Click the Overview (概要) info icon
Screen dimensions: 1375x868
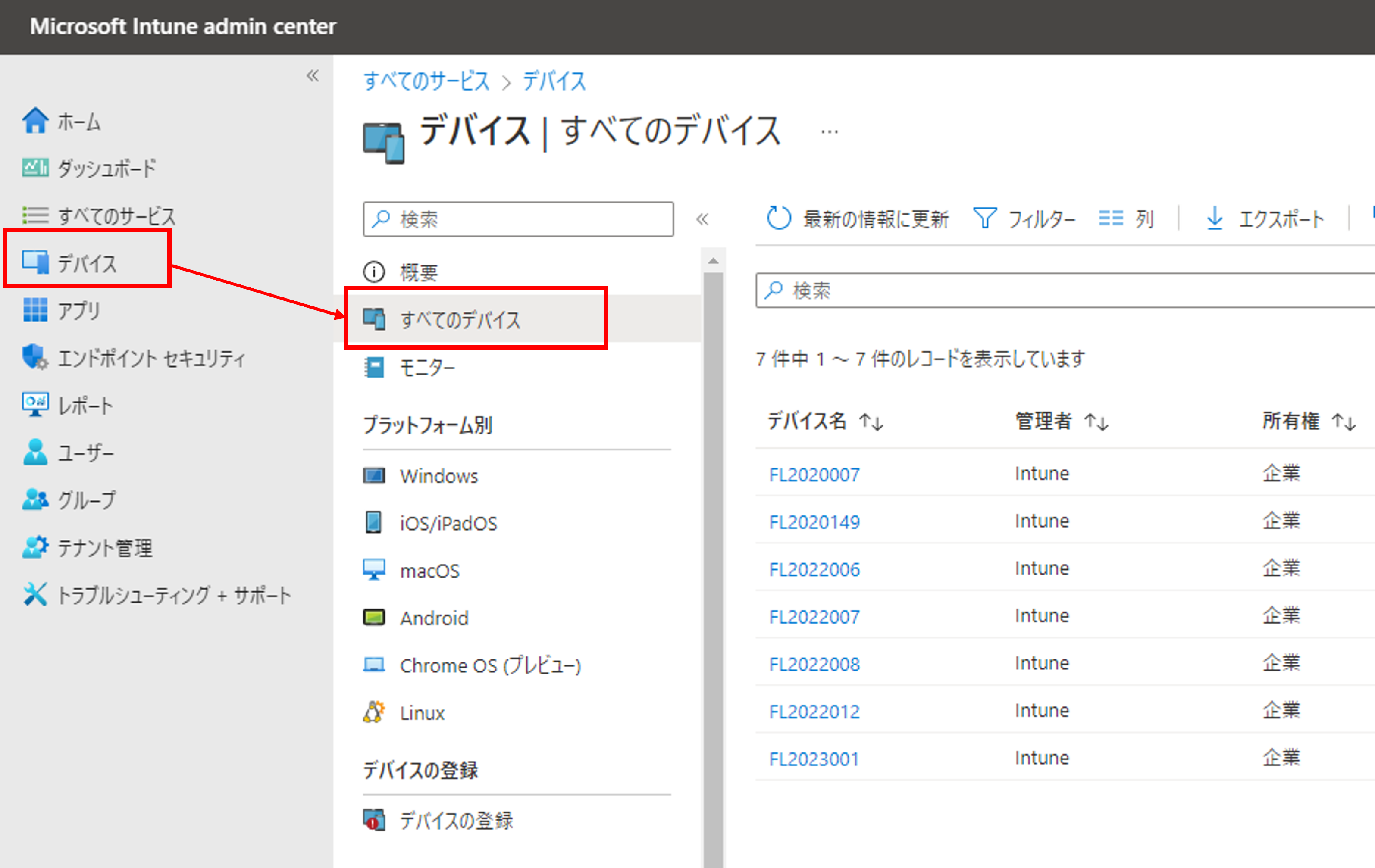(374, 272)
